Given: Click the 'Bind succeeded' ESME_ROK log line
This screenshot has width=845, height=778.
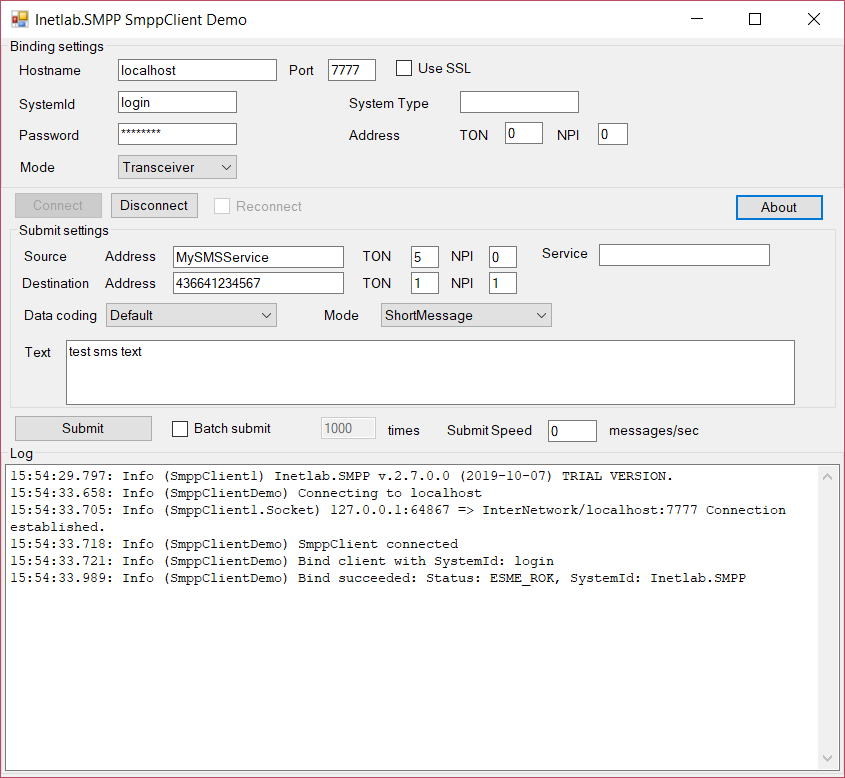Looking at the screenshot, I should [x=378, y=579].
